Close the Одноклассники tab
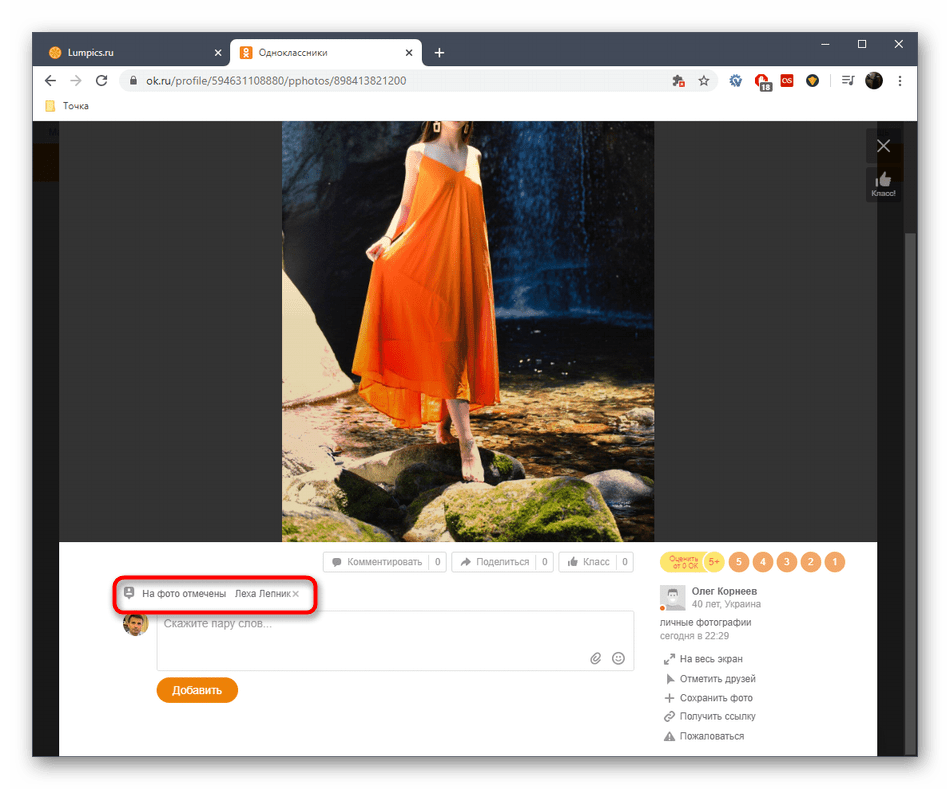Viewport: 950px width, 789px height. pos(409,53)
